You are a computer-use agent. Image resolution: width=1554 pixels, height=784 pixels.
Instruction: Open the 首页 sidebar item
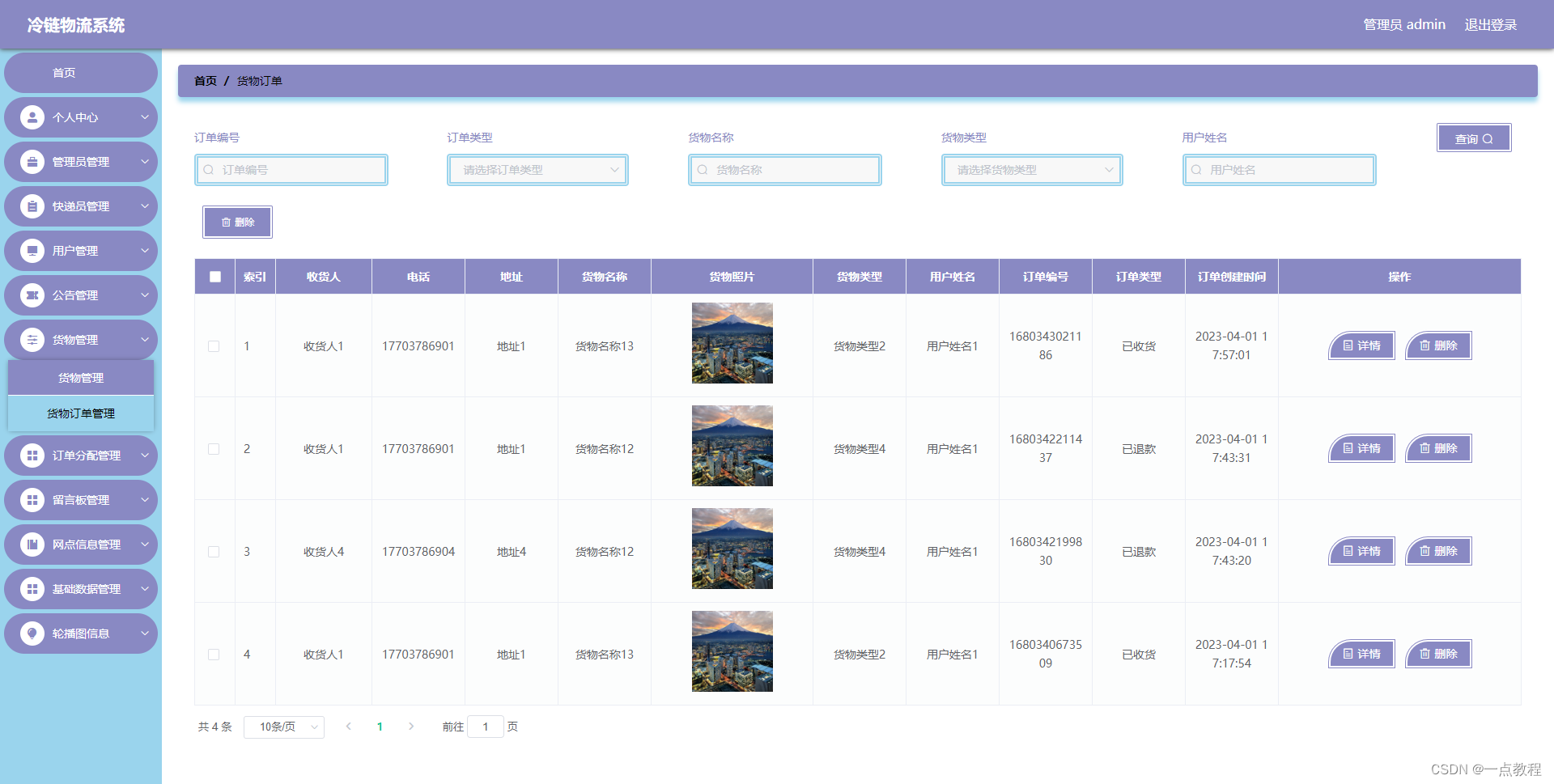(x=81, y=73)
